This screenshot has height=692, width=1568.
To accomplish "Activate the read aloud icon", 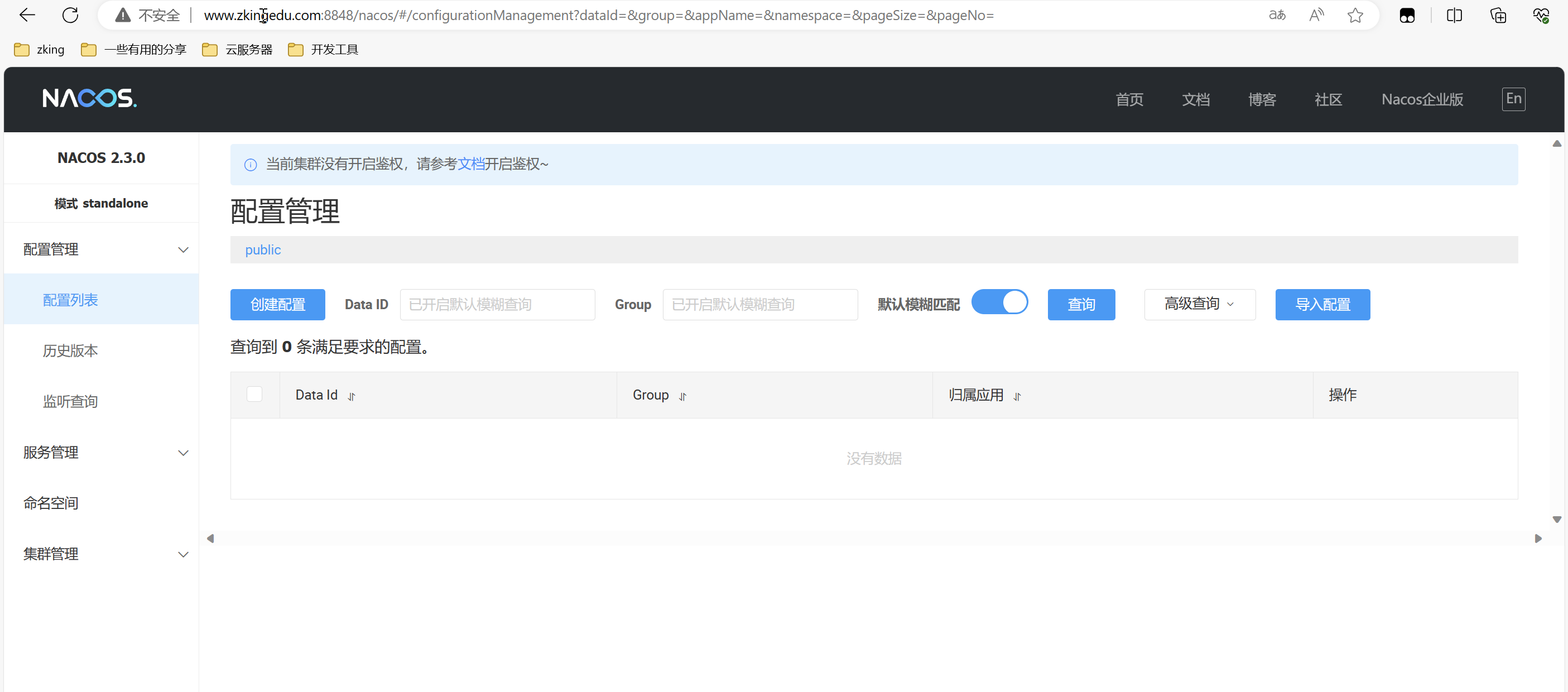I will [x=1316, y=15].
